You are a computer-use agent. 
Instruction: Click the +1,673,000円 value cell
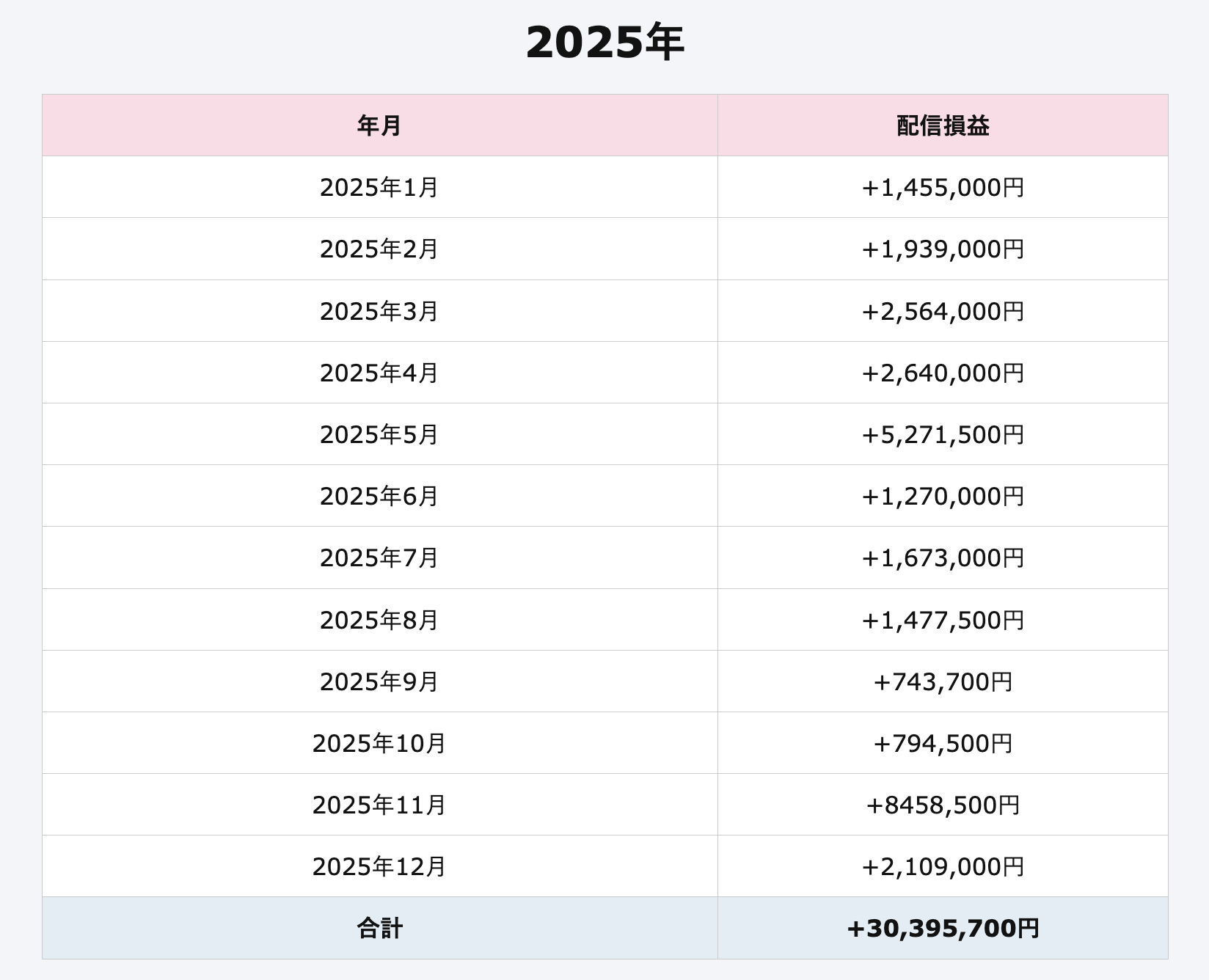coord(943,557)
